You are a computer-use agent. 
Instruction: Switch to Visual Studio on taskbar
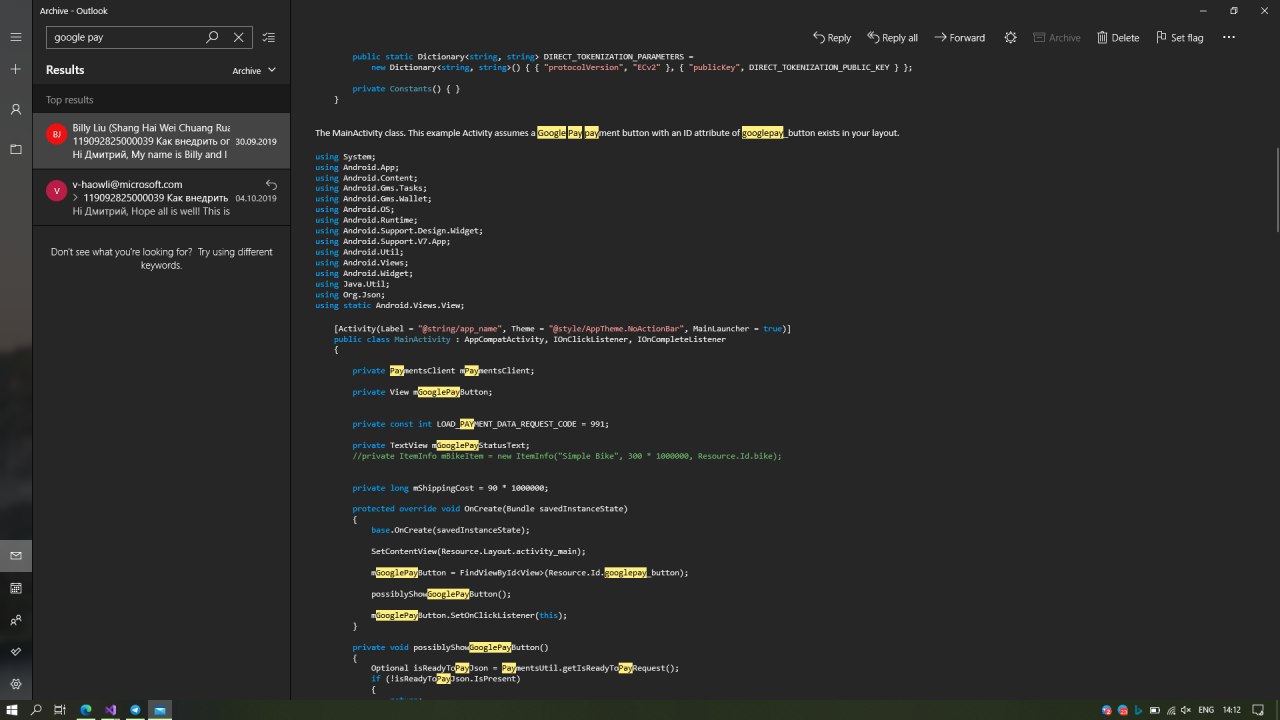[x=110, y=710]
